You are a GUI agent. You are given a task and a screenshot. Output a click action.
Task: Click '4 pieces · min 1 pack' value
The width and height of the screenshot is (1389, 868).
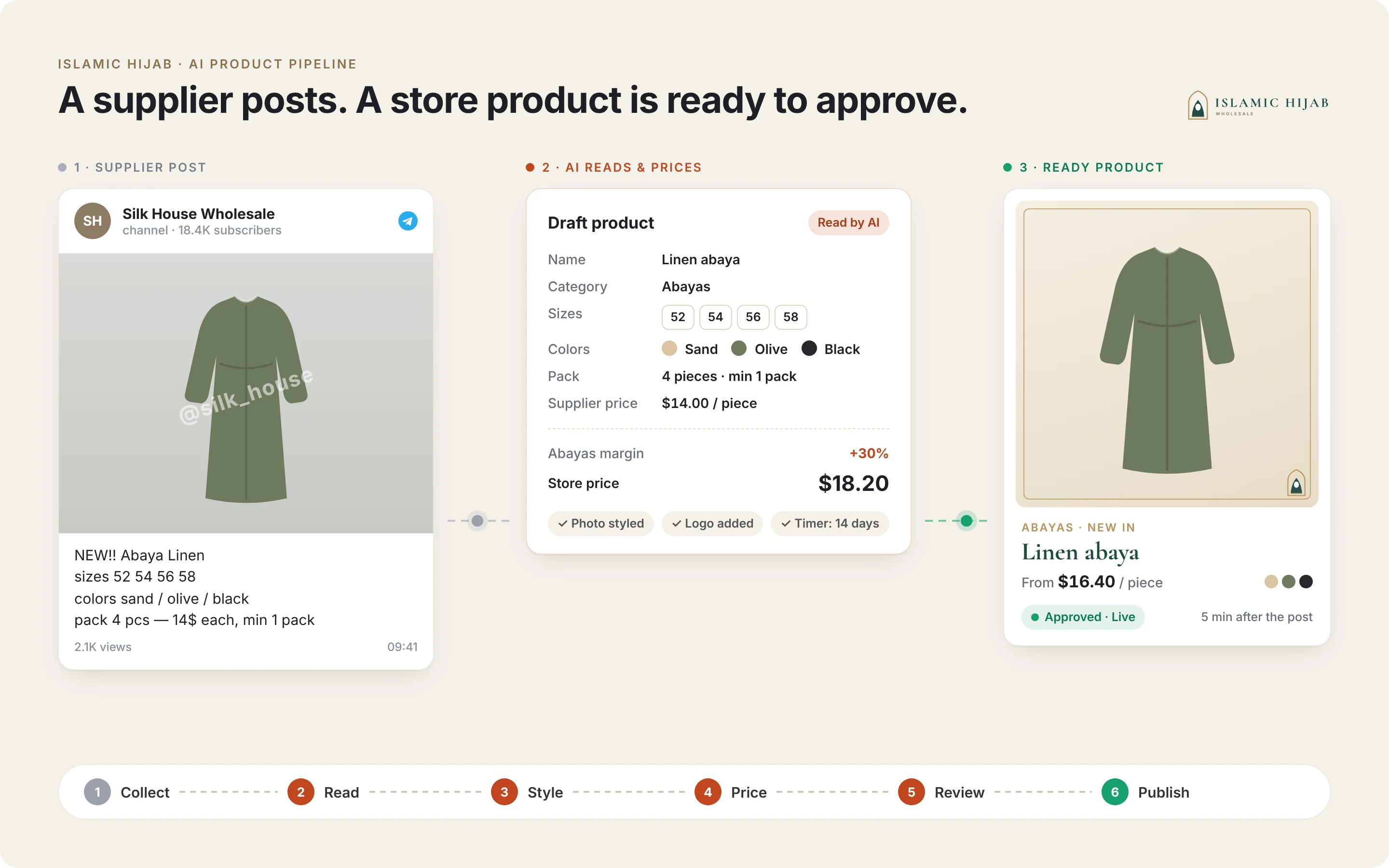coord(729,376)
